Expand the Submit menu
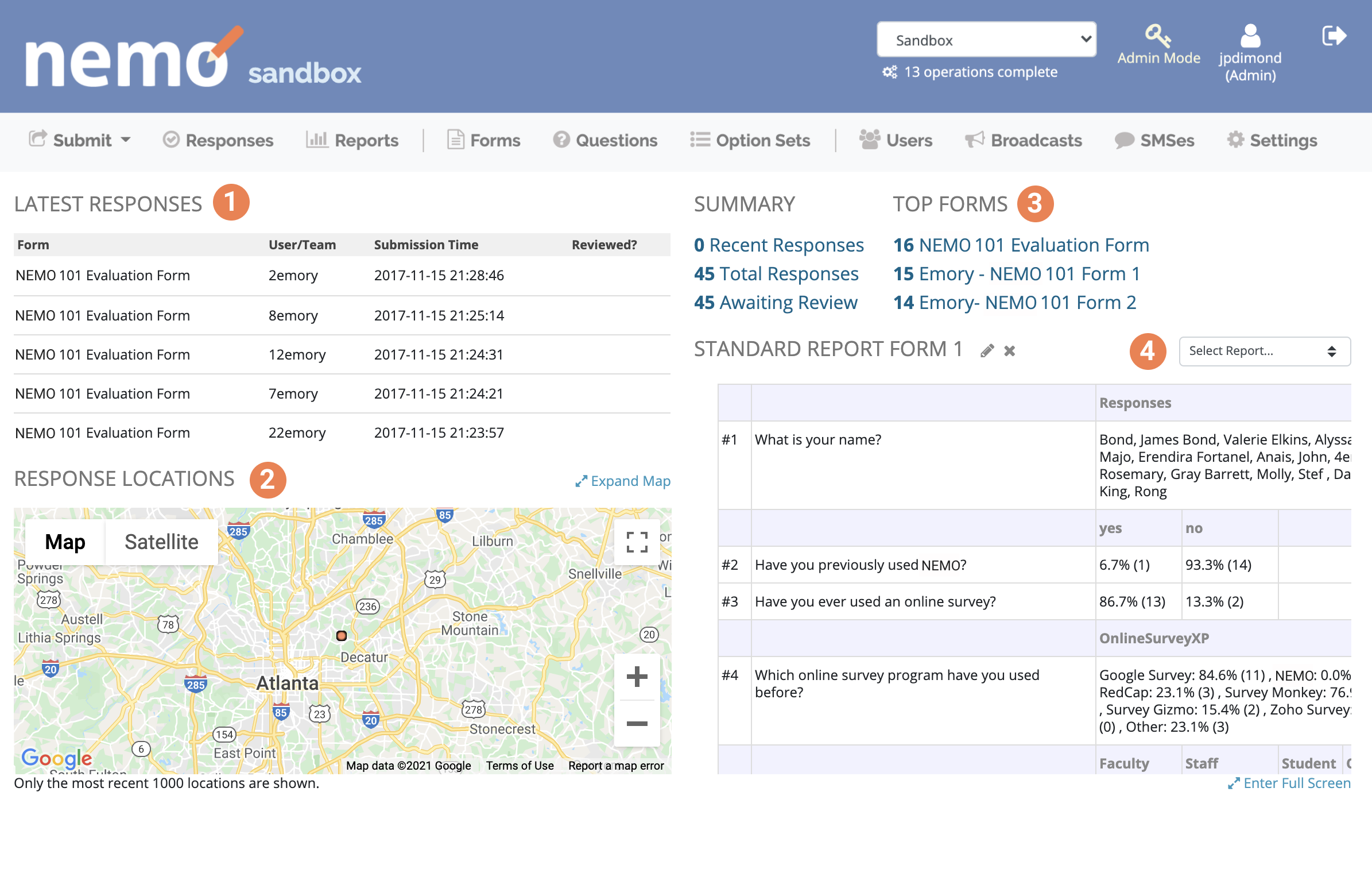1372x896 pixels. pyautogui.click(x=80, y=140)
